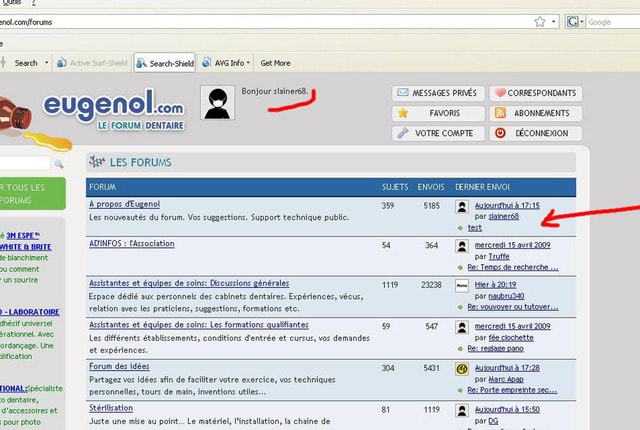Click the Déconnexion button
This screenshot has width=640, height=430.
[536, 133]
